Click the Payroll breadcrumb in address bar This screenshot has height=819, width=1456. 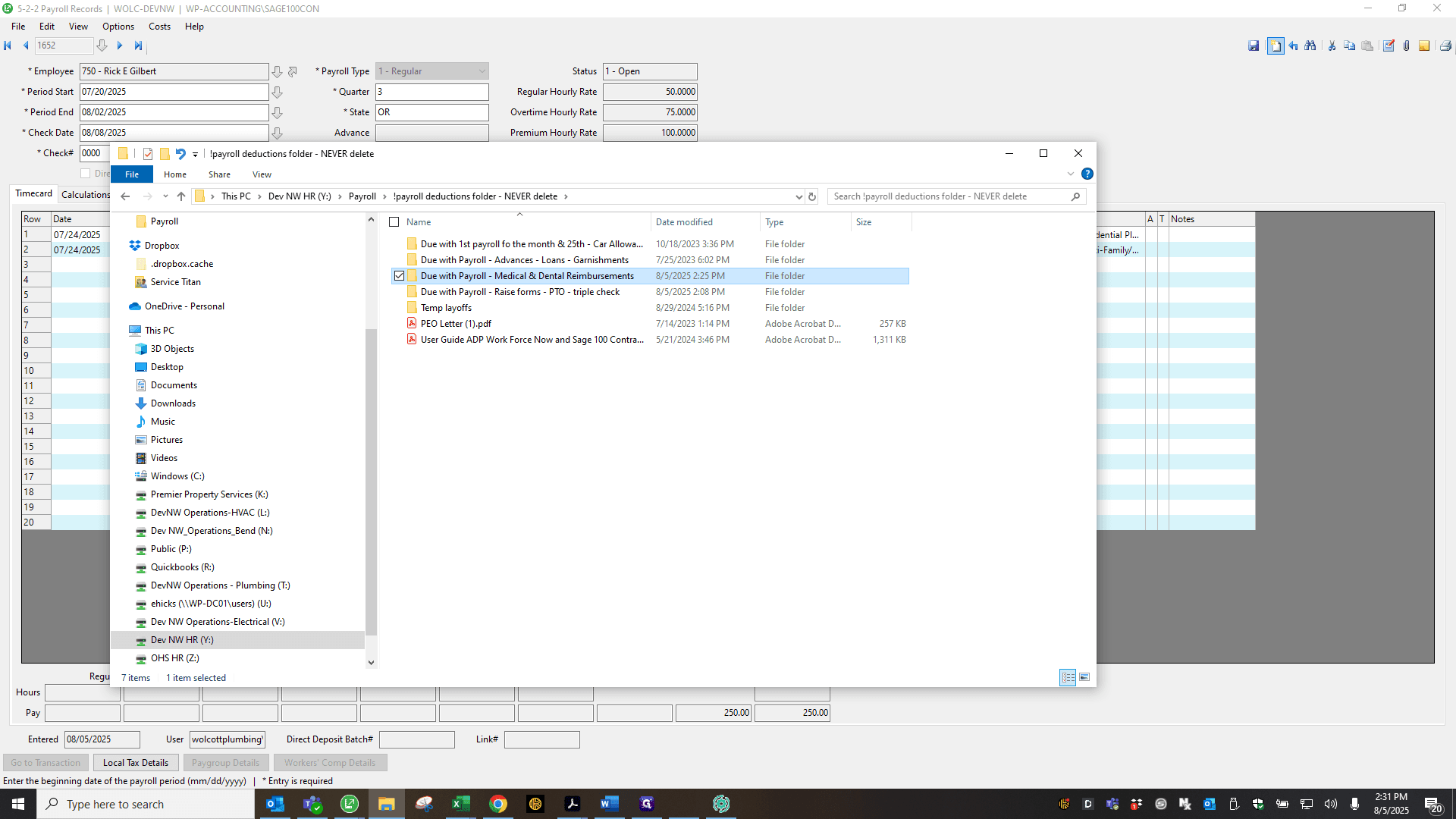[x=362, y=196]
